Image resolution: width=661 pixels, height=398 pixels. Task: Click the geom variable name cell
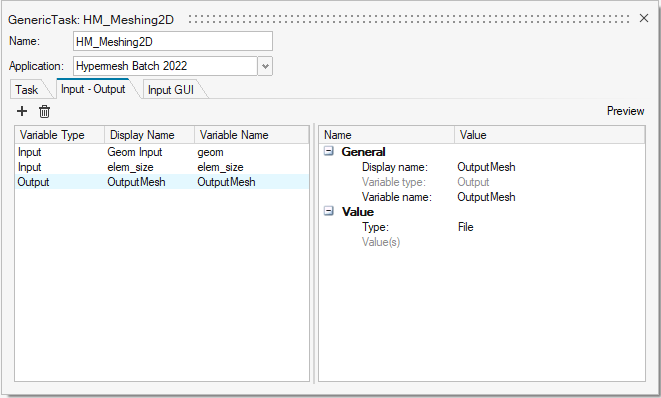(x=210, y=152)
